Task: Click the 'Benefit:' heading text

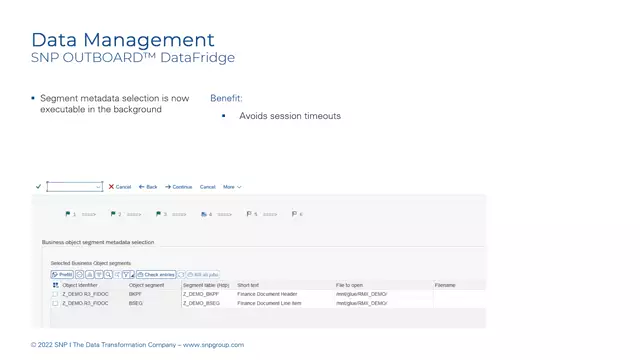Action: click(x=226, y=98)
